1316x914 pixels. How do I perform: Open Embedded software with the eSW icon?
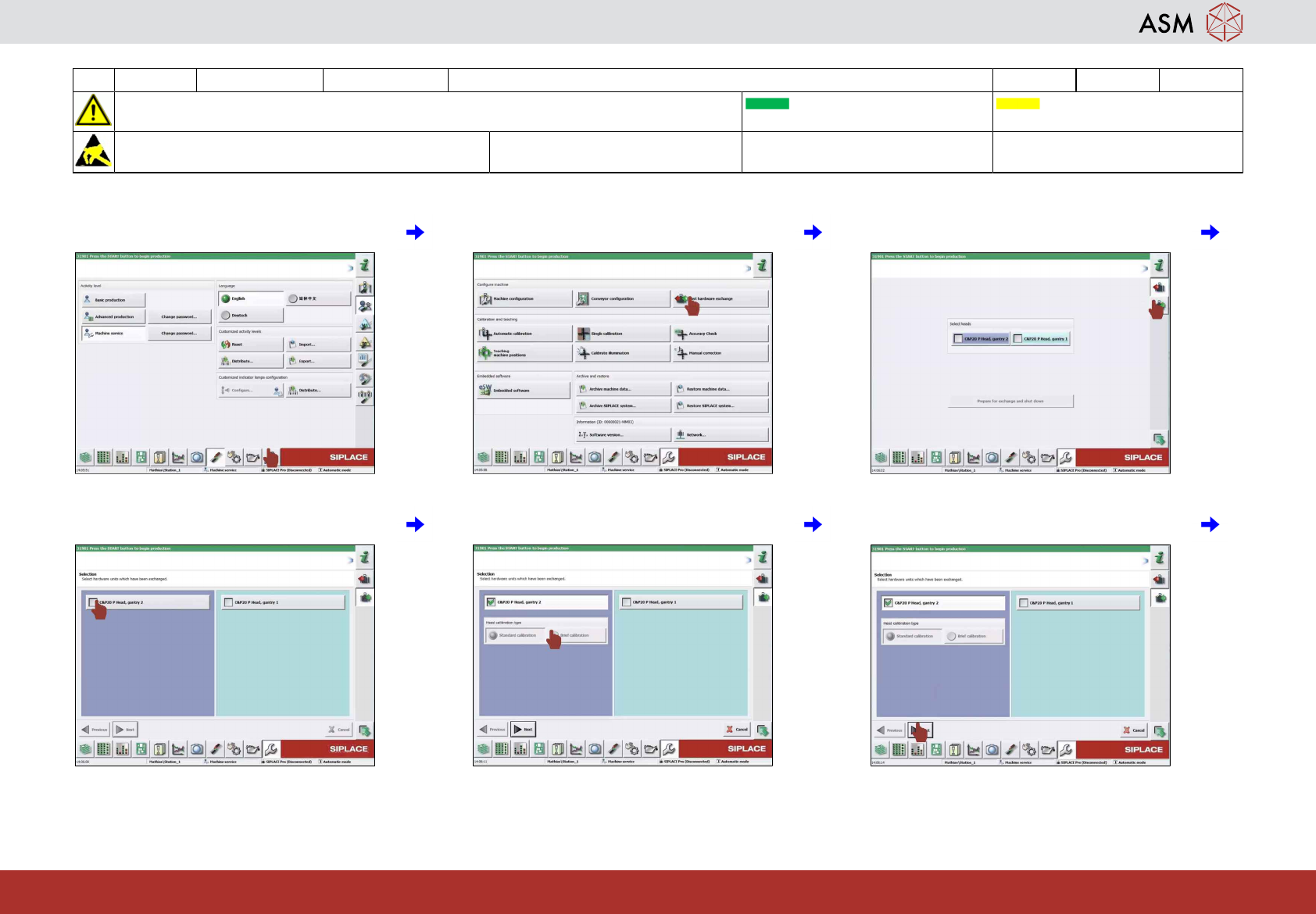coord(524,390)
